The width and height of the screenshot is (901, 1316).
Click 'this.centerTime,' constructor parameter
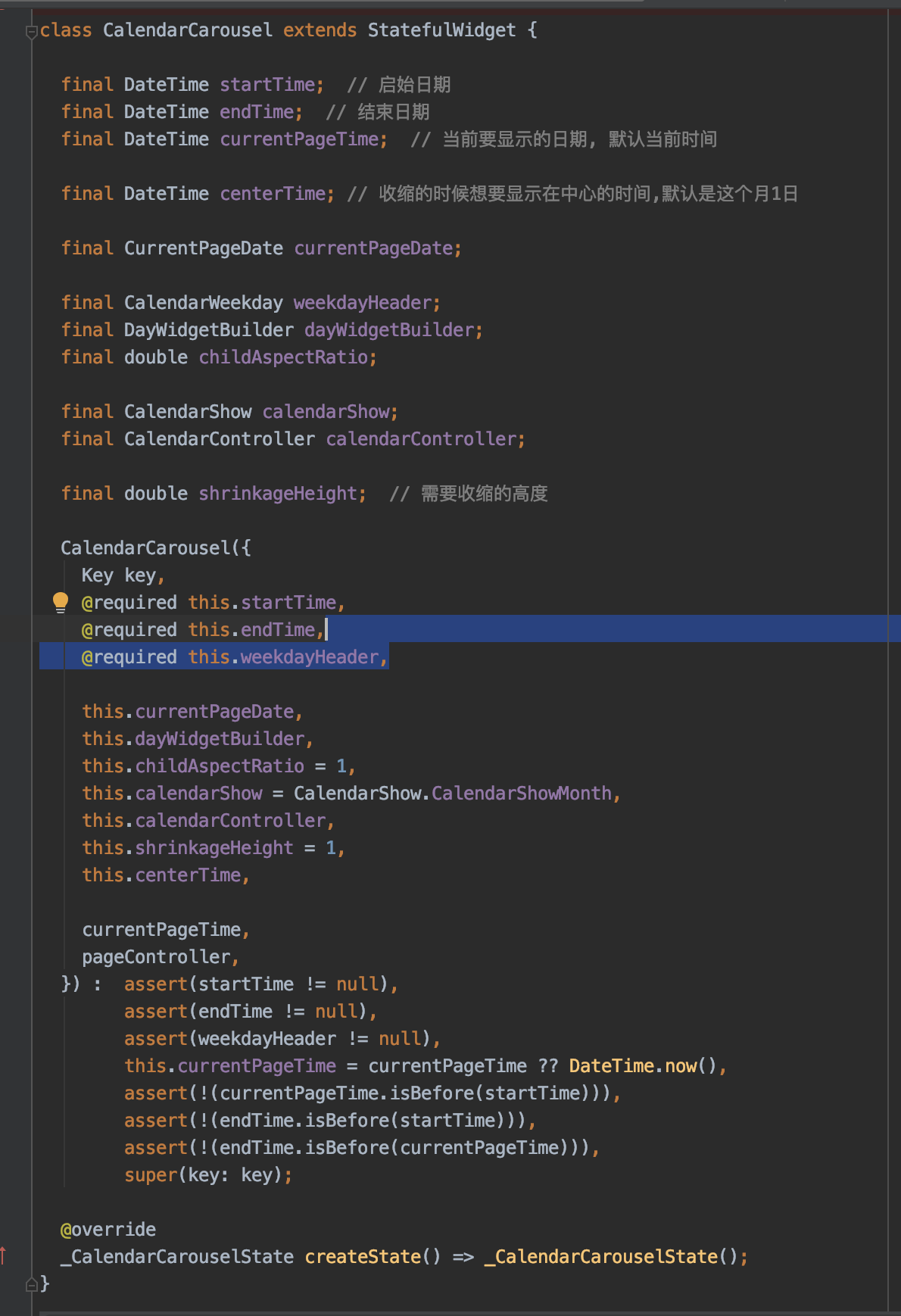coord(166,875)
